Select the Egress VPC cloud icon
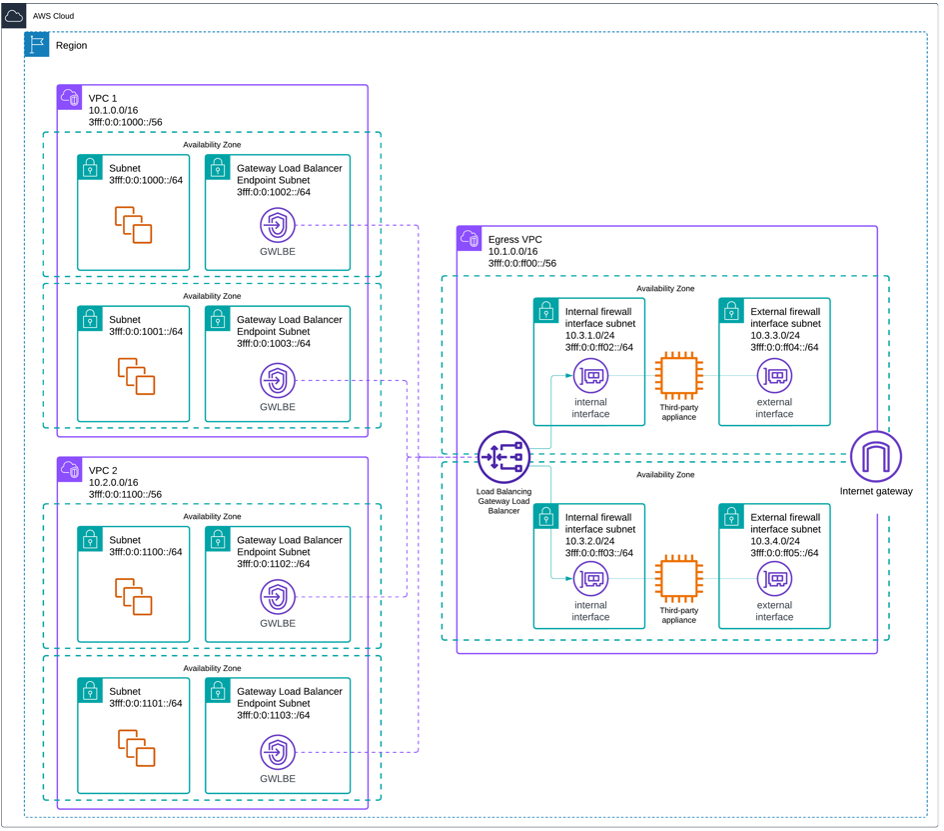944x831 pixels. (x=469, y=239)
